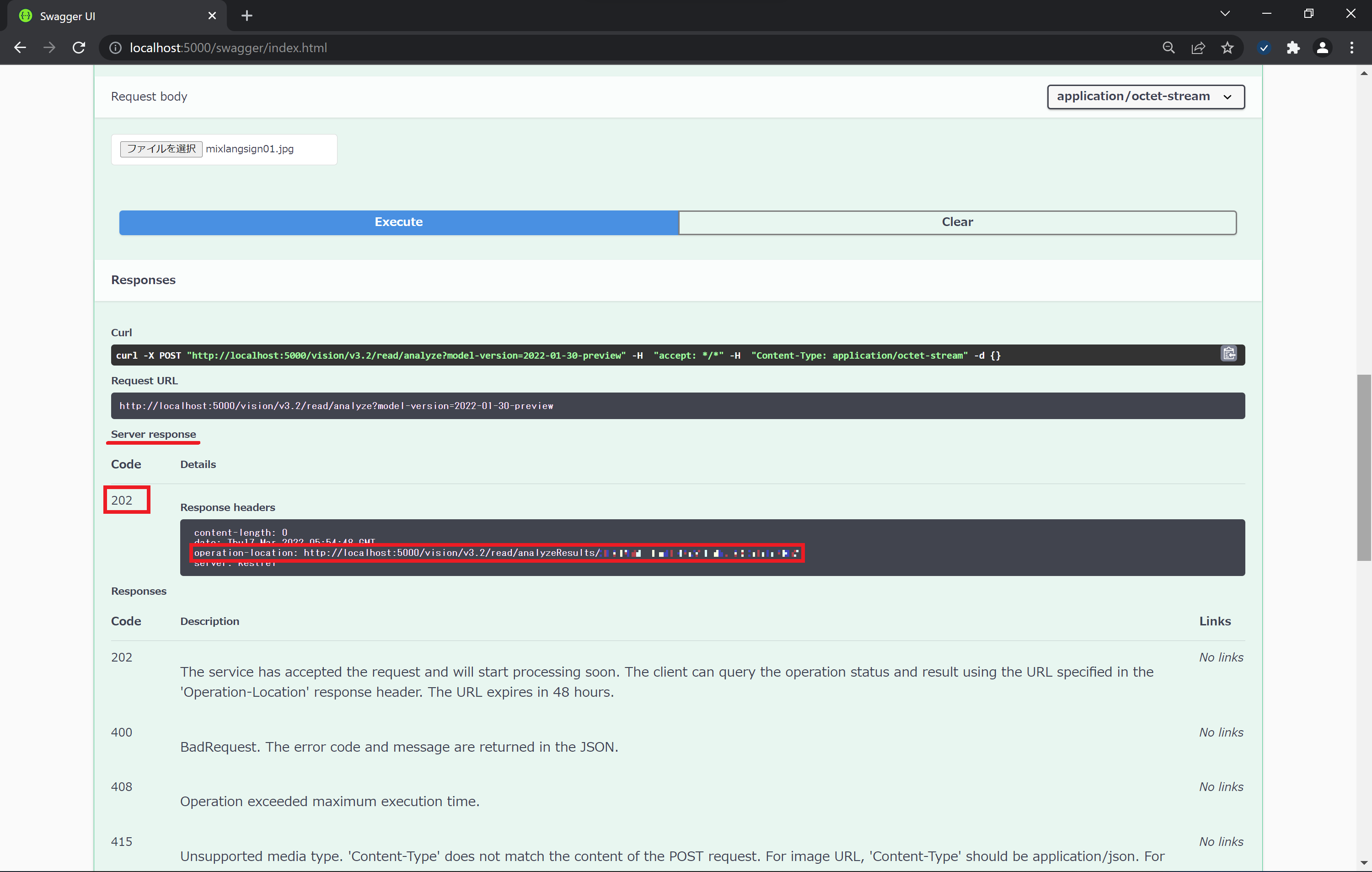This screenshot has height=872, width=1372.
Task: Select the Swagger UI browser tab
Action: pyautogui.click(x=114, y=16)
